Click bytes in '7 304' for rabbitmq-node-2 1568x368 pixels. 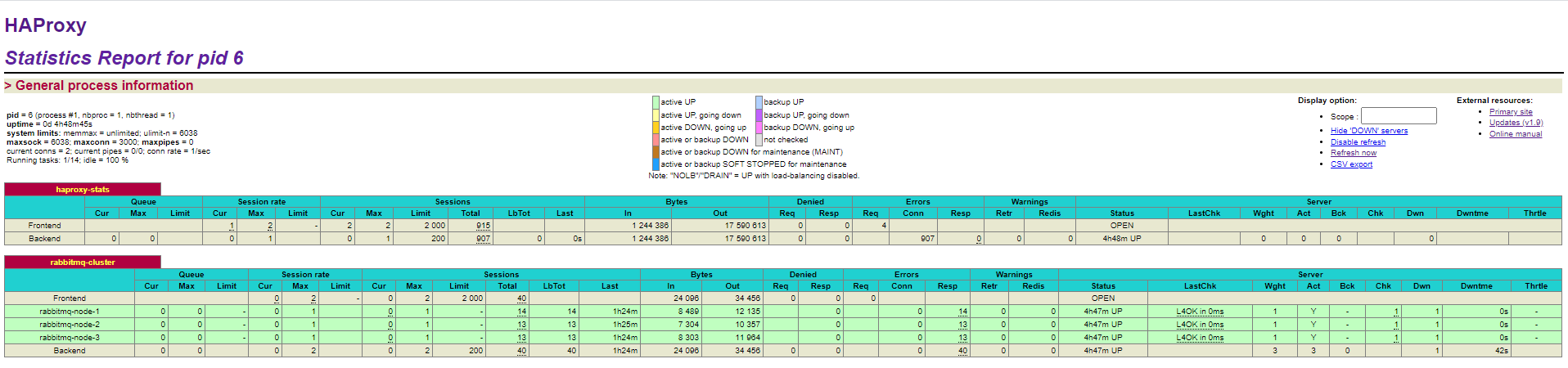tap(688, 325)
